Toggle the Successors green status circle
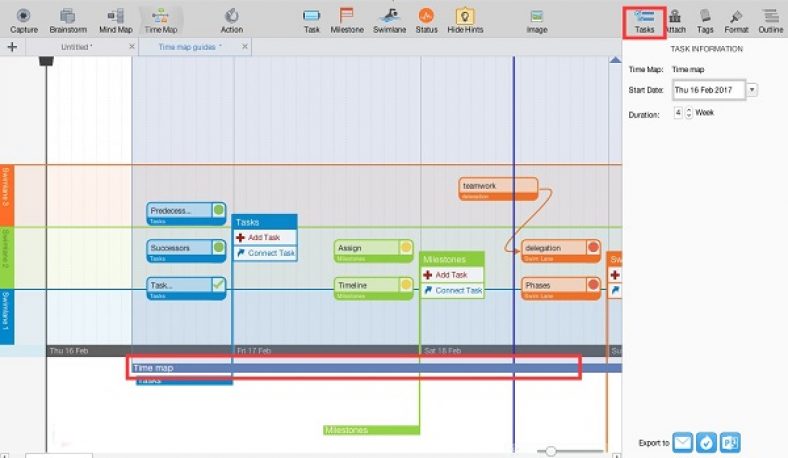 coord(219,247)
